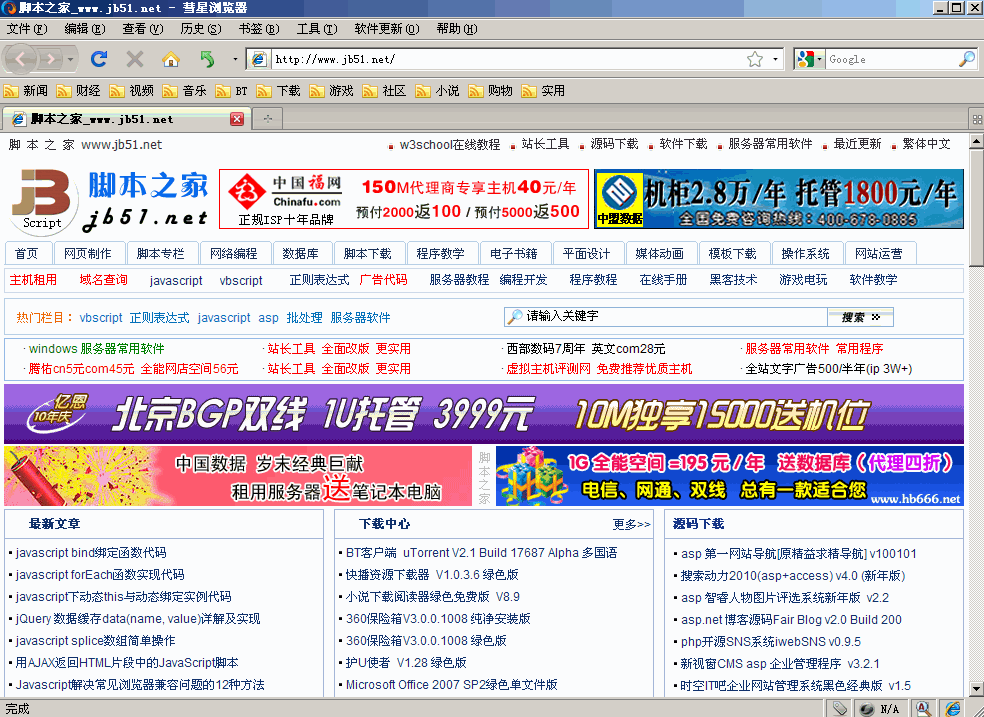Open the 小说 bookmark feed folder
Image resolution: width=984 pixels, height=717 pixels.
coord(437,91)
